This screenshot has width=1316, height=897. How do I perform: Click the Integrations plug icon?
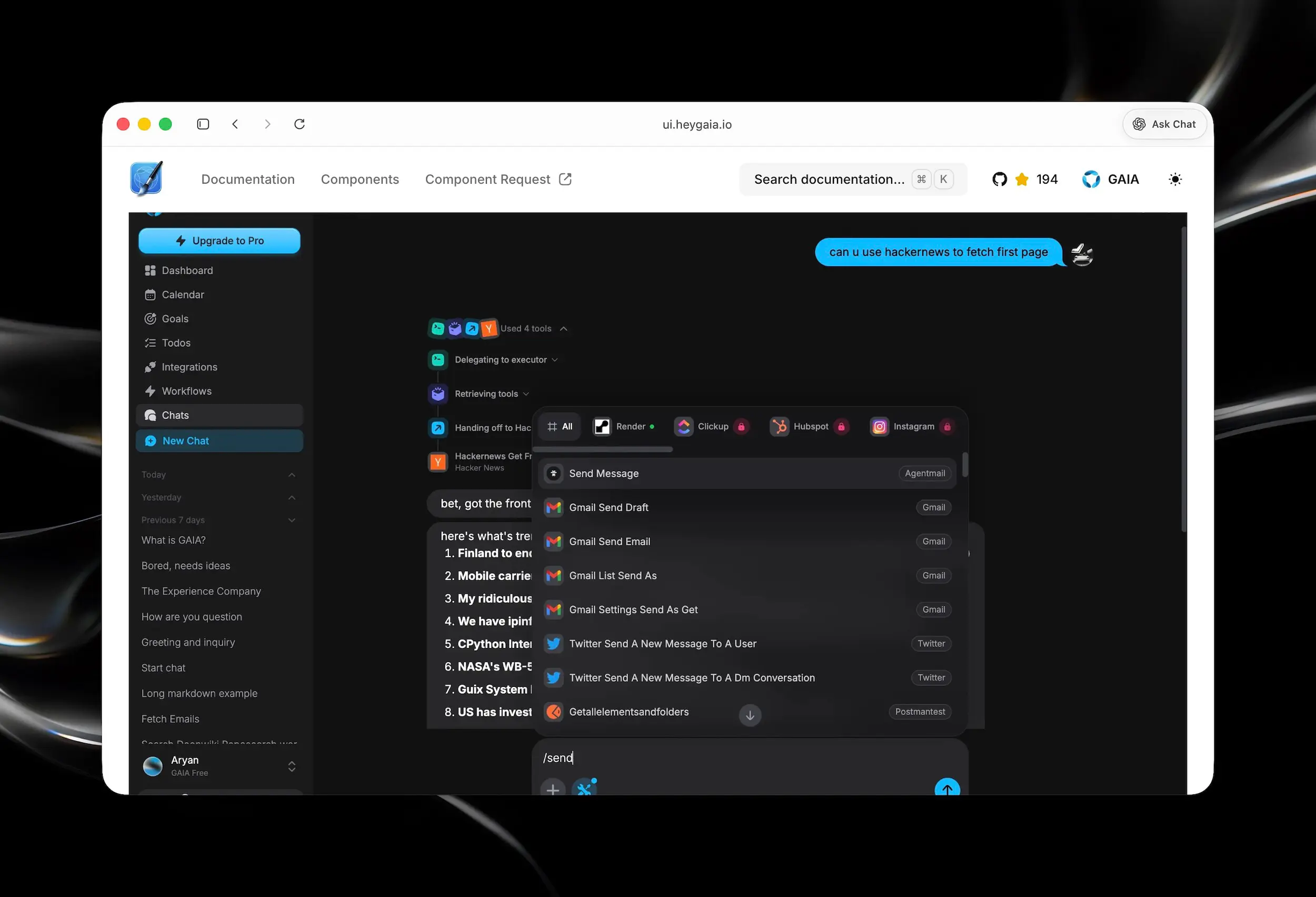(150, 367)
